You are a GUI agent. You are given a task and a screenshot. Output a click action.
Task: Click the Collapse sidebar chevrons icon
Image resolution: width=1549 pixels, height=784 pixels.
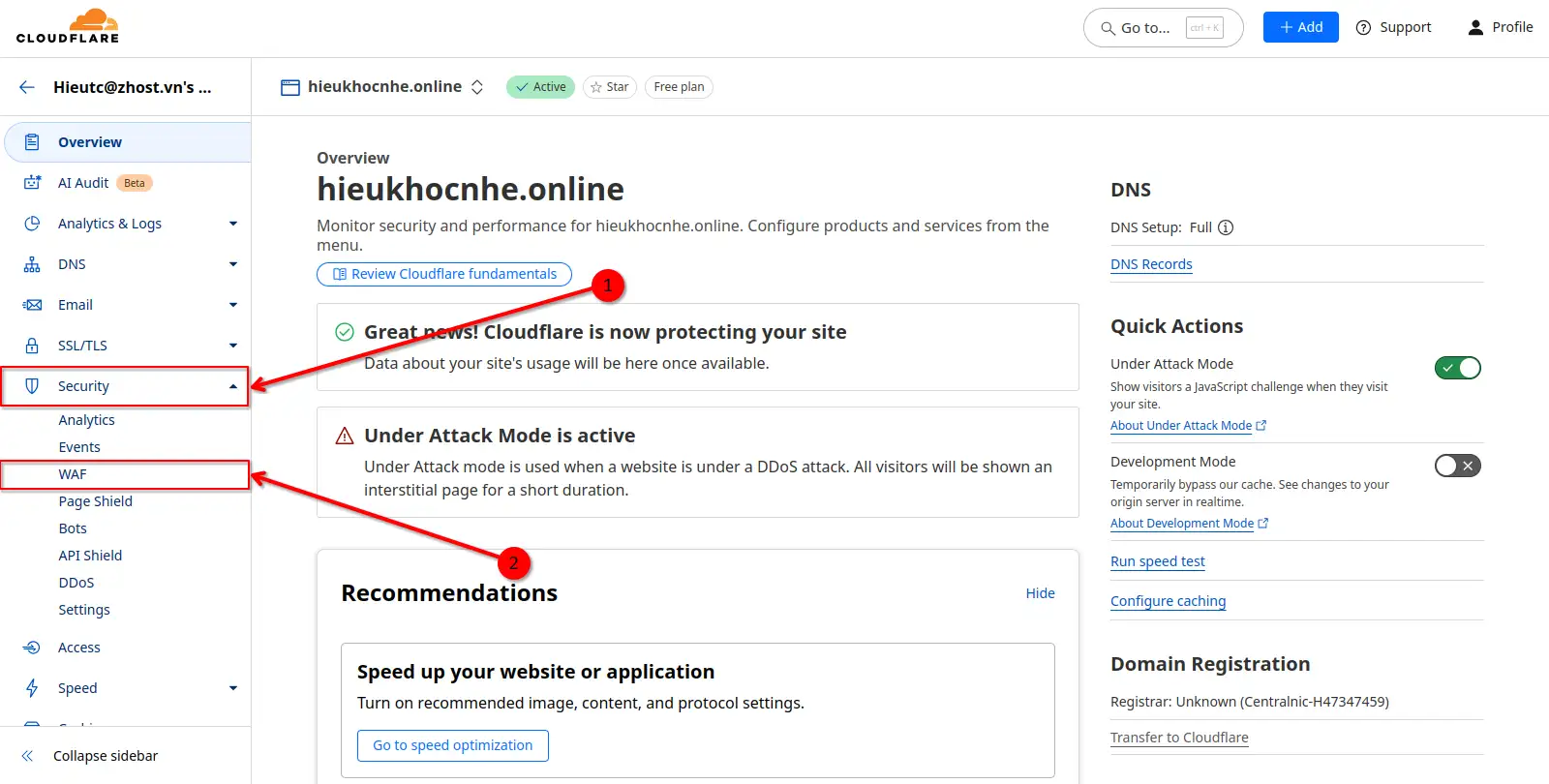(27, 756)
